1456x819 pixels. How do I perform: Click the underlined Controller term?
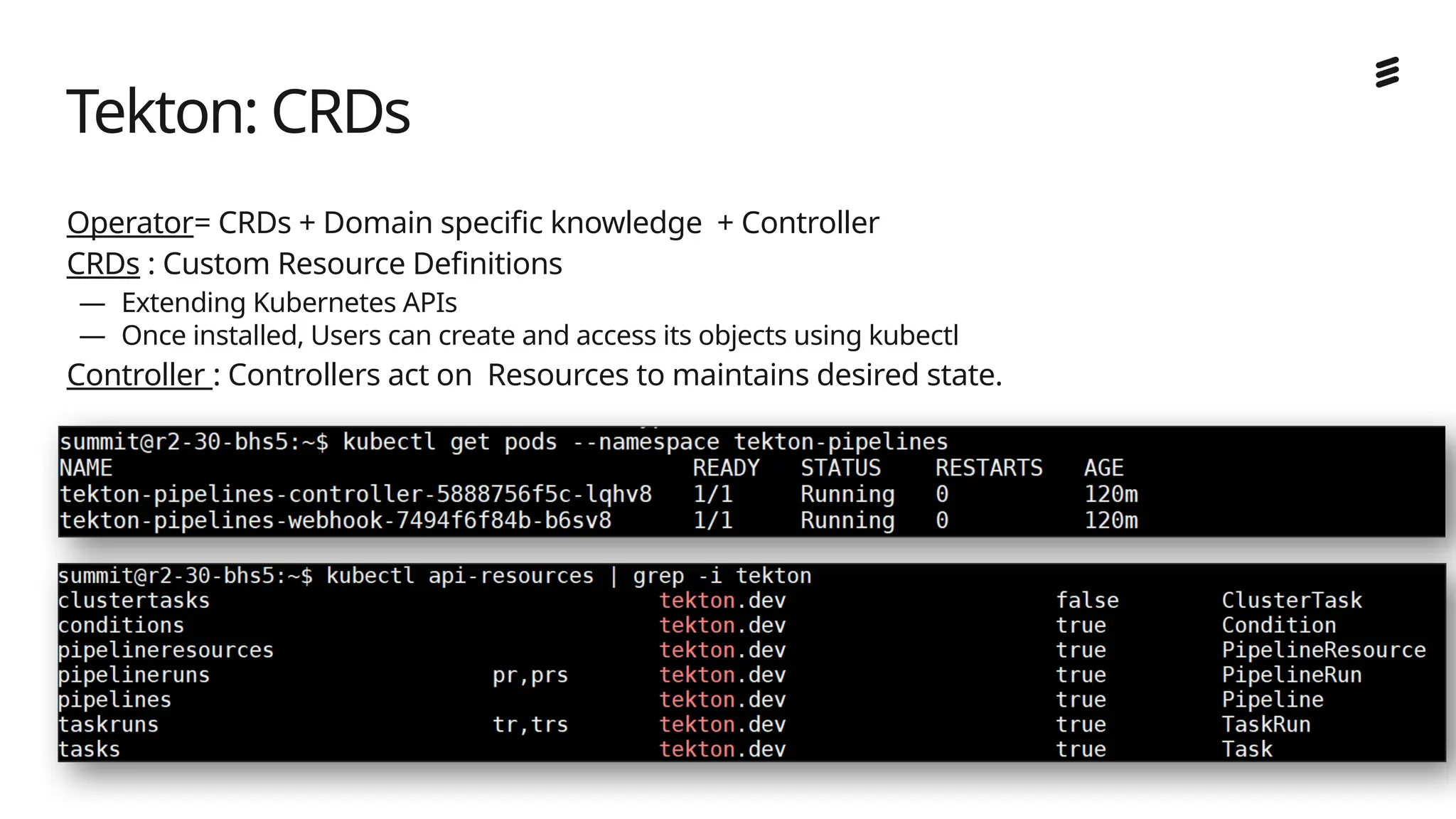[x=136, y=375]
